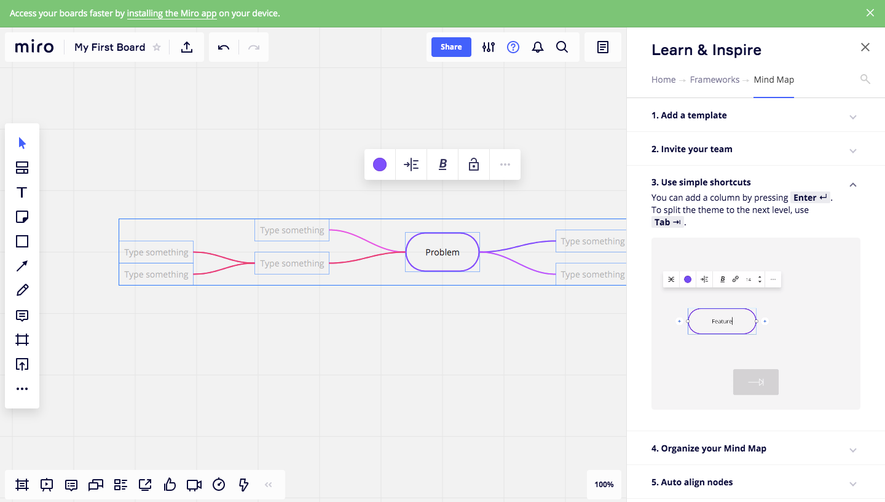The width and height of the screenshot is (885, 502).
Task: Dismiss the green install banner
Action: [870, 13]
